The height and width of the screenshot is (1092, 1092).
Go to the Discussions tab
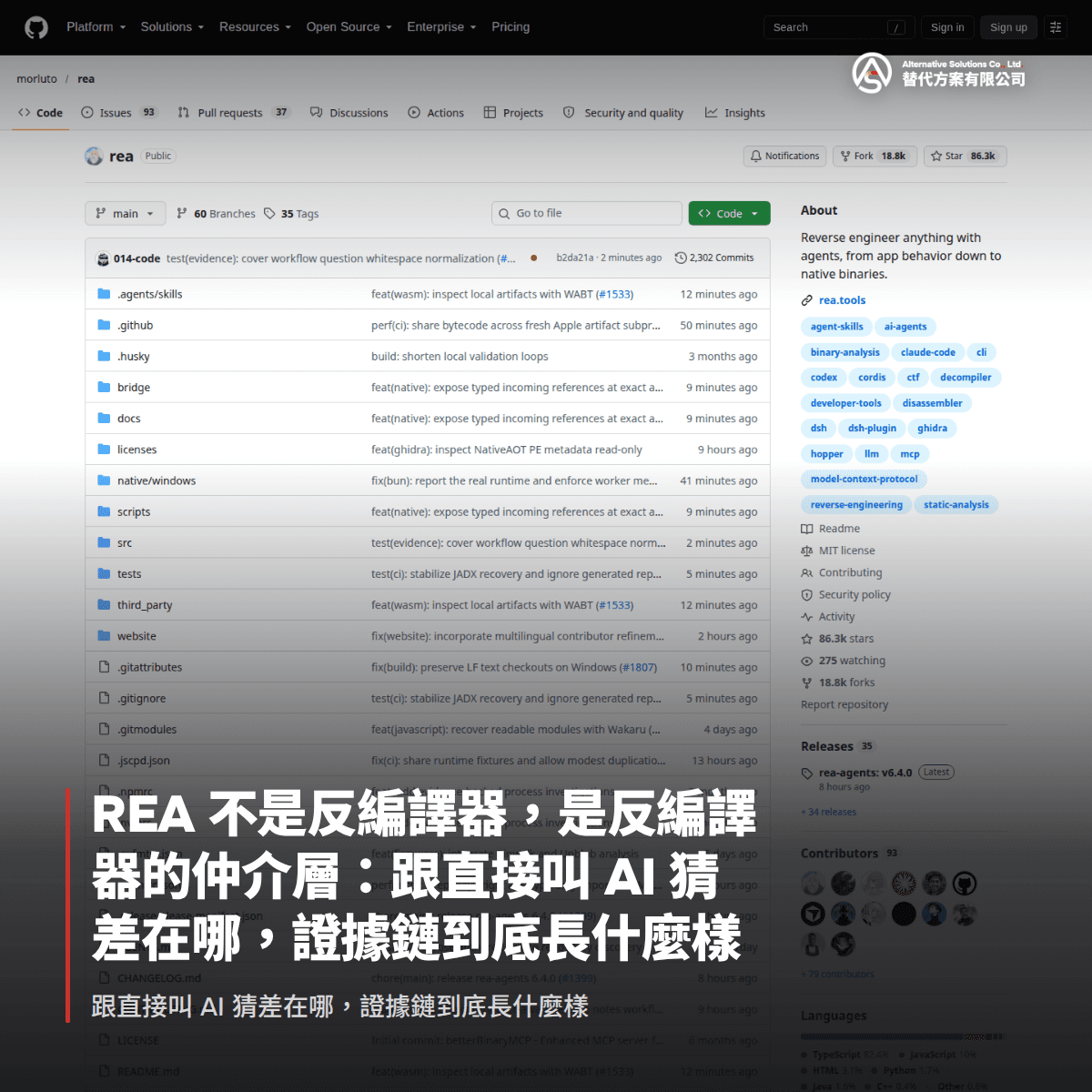[349, 113]
